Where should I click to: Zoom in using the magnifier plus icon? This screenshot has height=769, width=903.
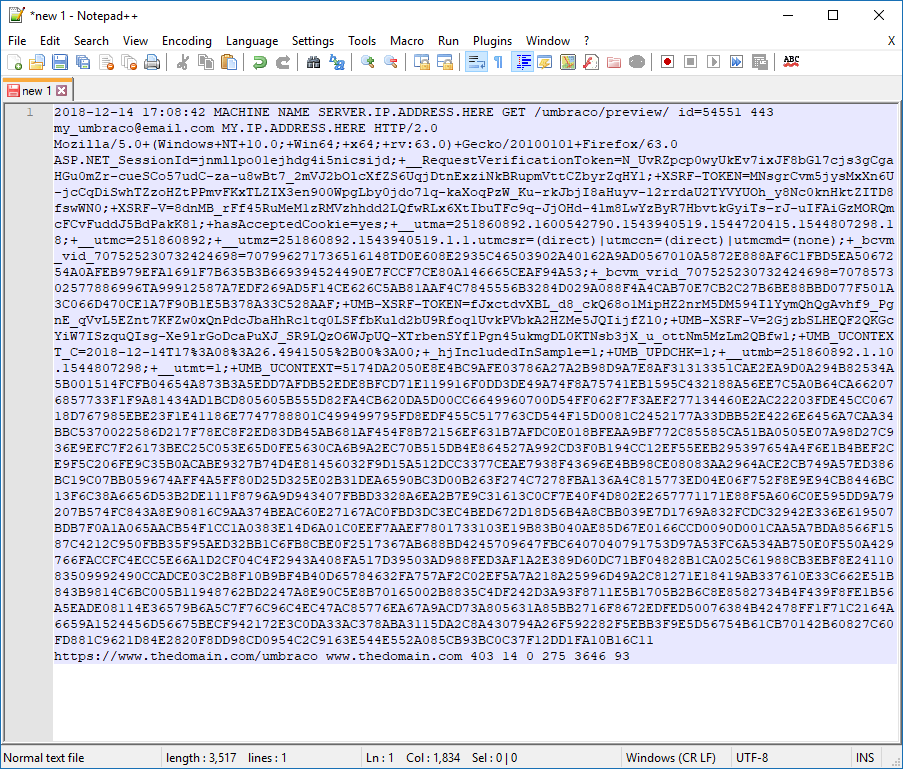click(367, 62)
